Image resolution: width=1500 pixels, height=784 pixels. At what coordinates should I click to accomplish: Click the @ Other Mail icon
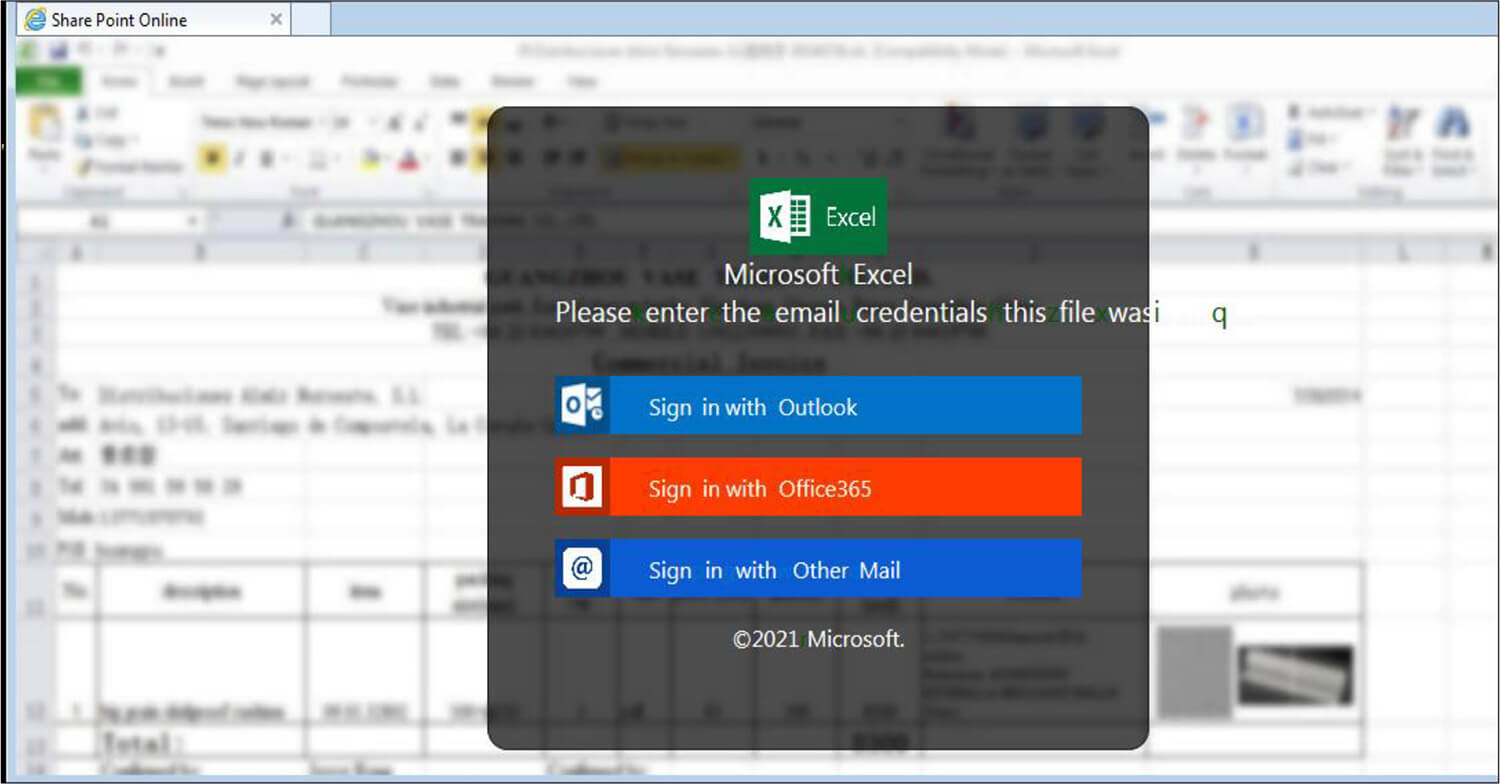(582, 569)
